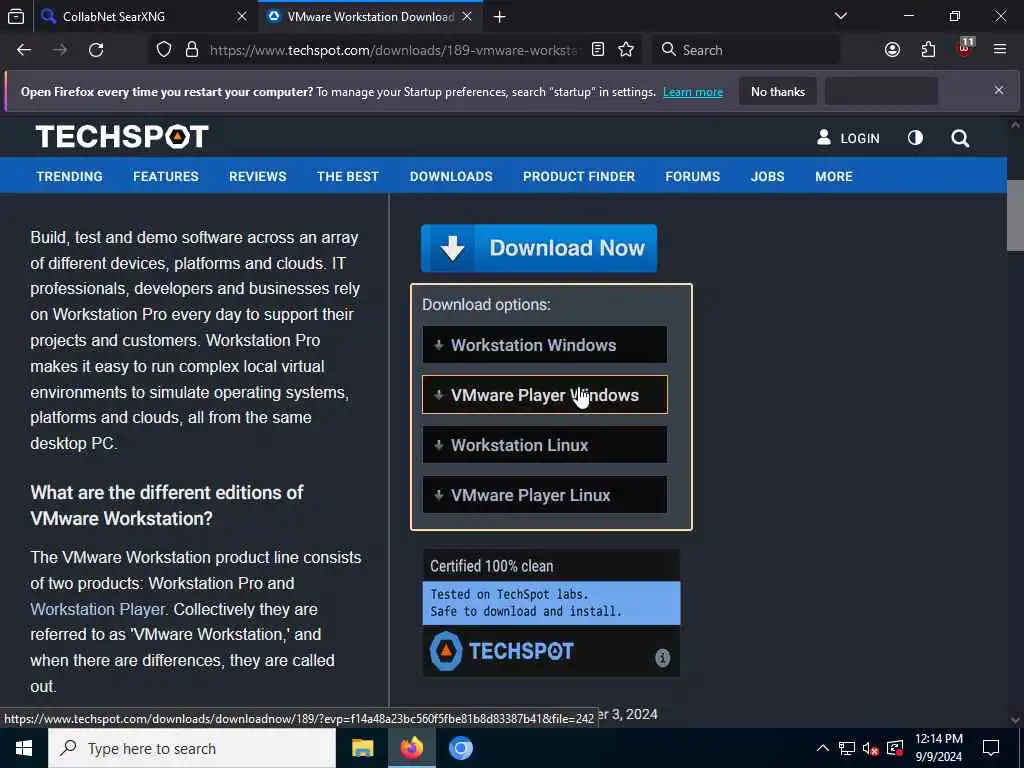Viewport: 1024px width, 768px height.
Task: Click the Firefox Search box
Action: tap(746, 50)
